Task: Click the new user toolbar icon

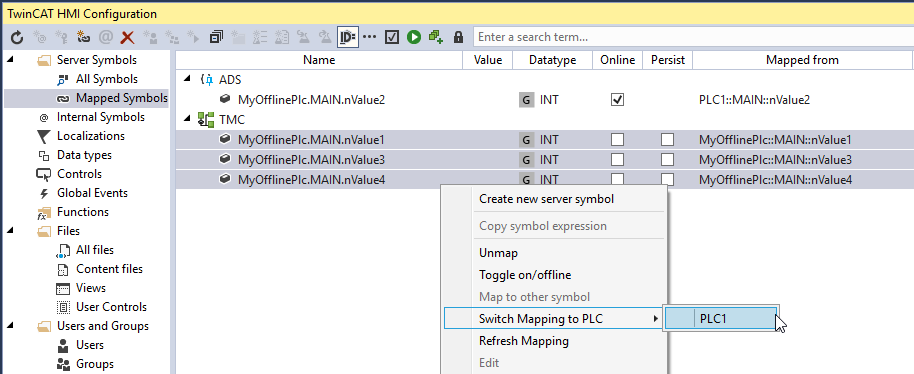Action: click(x=150, y=37)
